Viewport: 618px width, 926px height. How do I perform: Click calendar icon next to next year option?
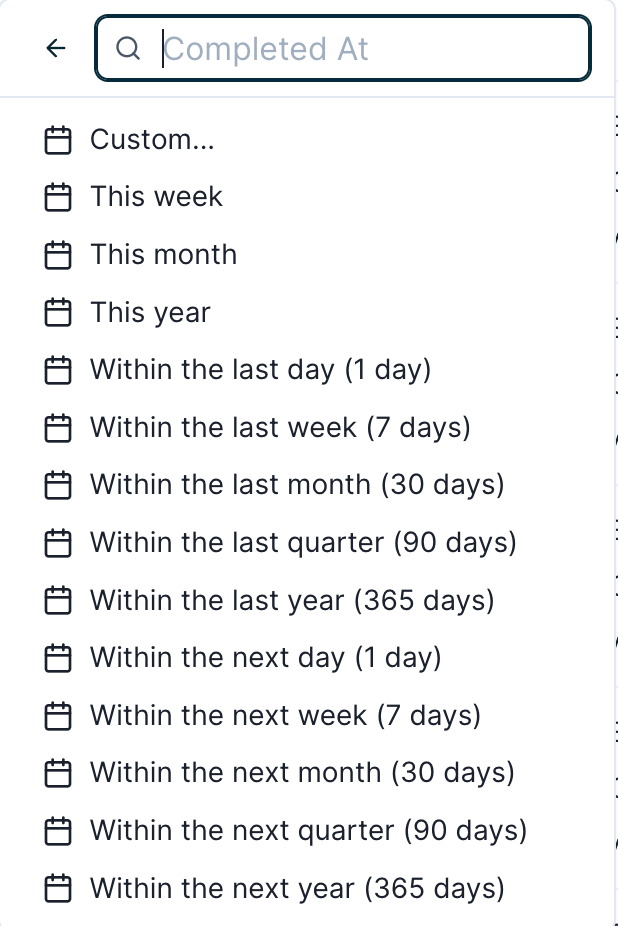(59, 888)
